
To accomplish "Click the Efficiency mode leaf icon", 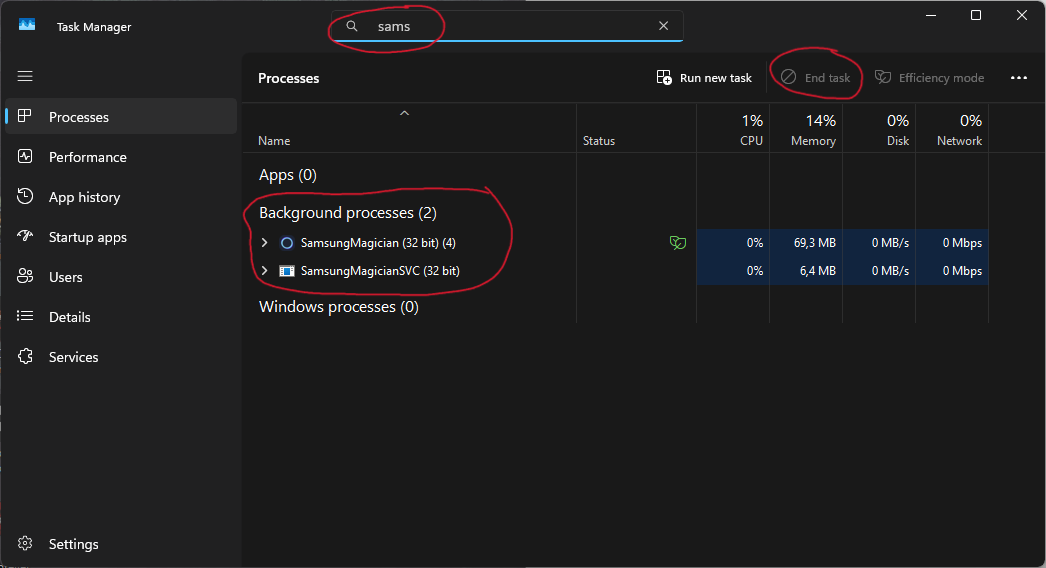I will 883,77.
